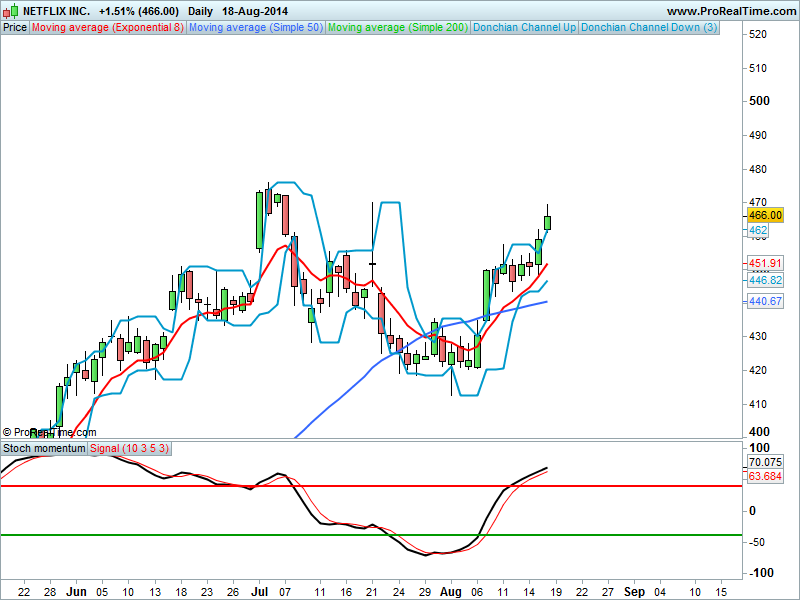Click the -50 oscillator axis label
The height and width of the screenshot is (600, 800).
tap(757, 542)
